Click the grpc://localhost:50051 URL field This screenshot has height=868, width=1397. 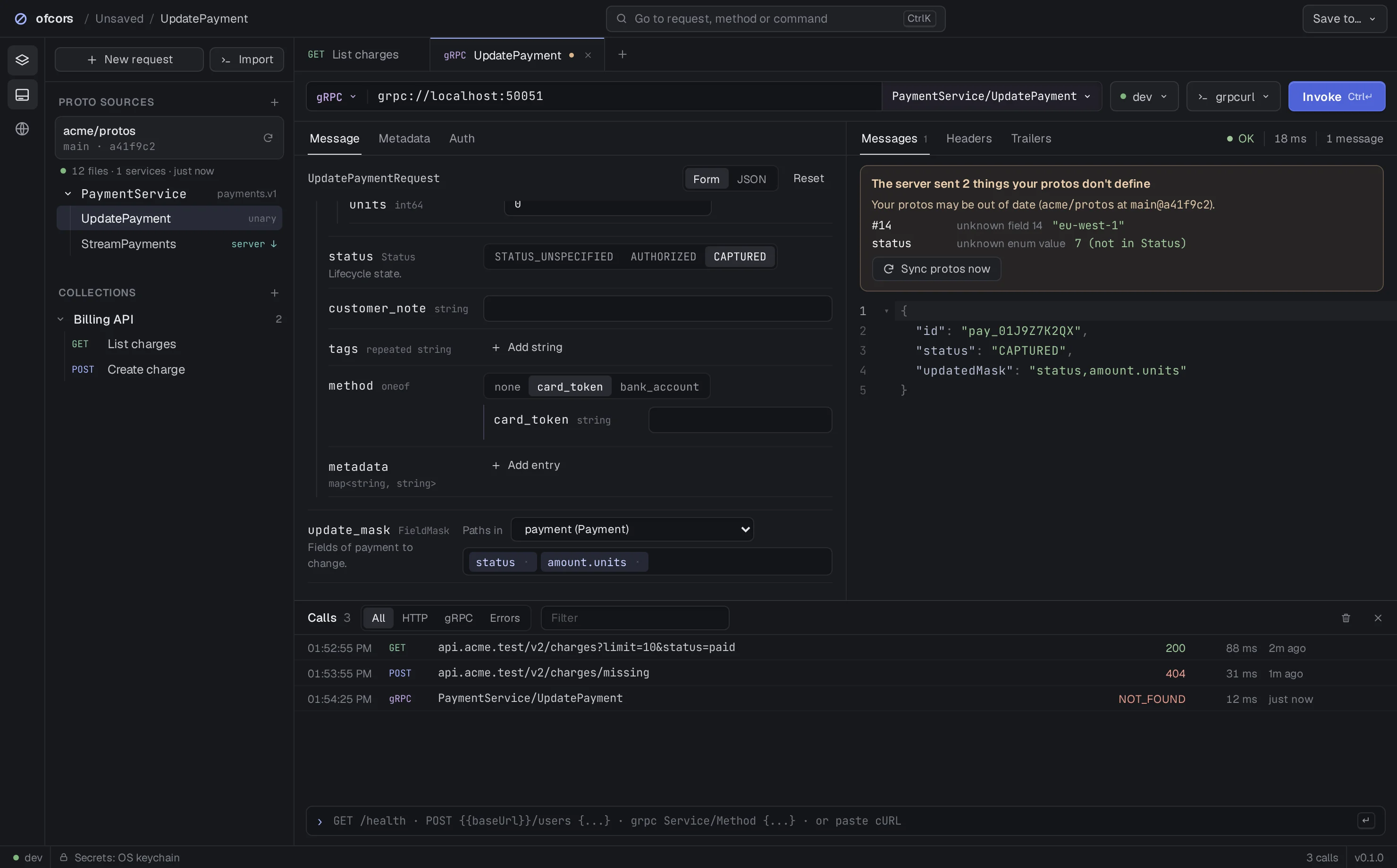coord(626,96)
